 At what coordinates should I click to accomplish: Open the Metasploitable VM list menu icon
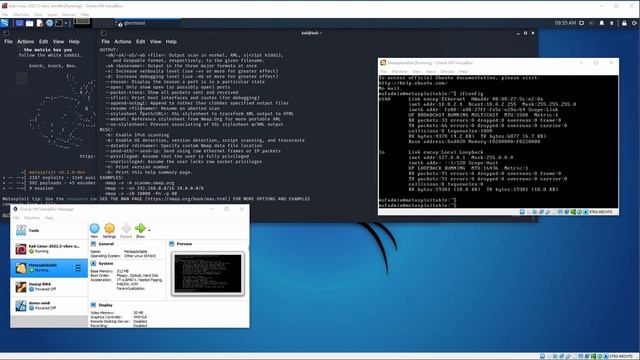77,268
